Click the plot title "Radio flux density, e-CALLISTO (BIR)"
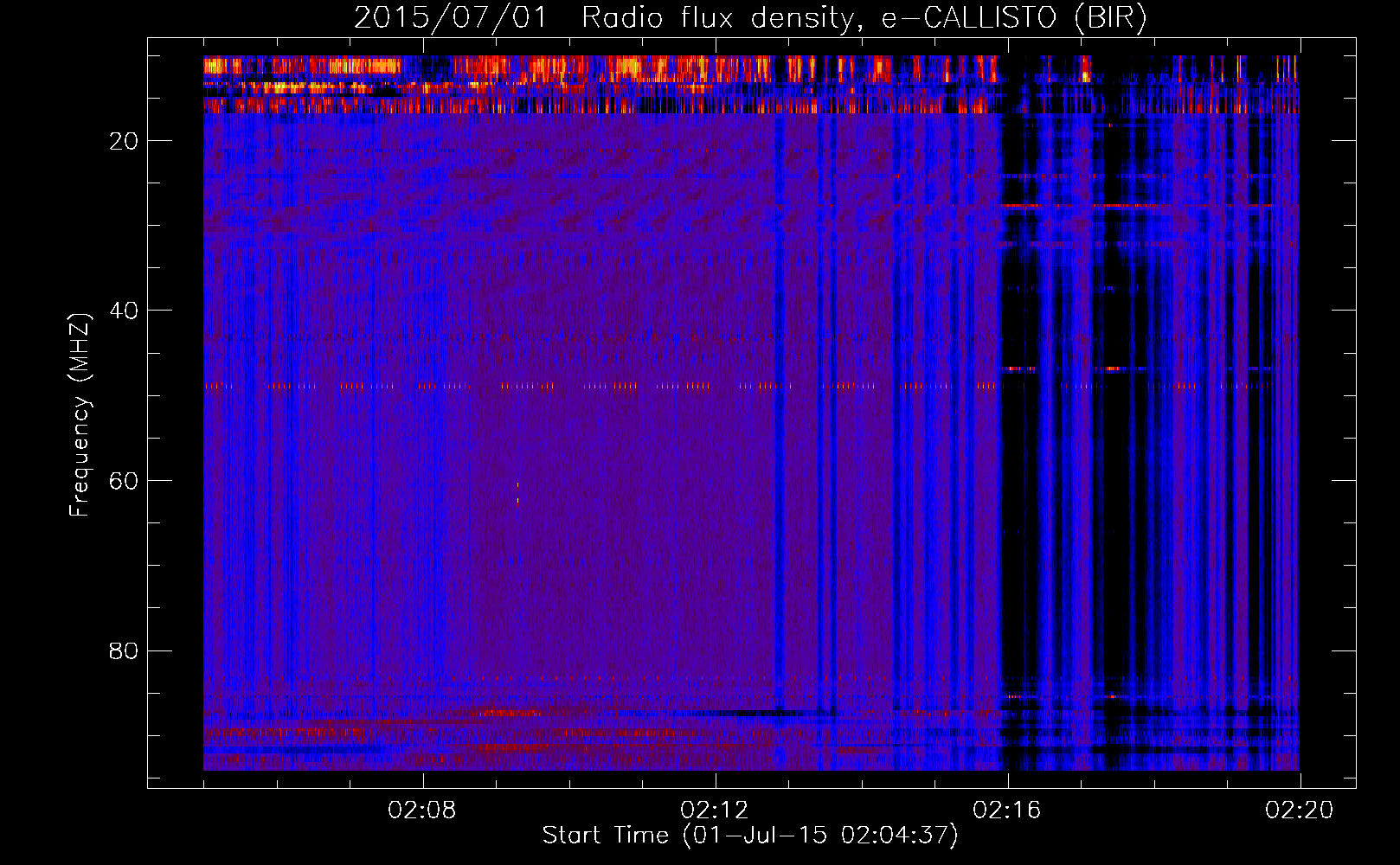 [864, 18]
